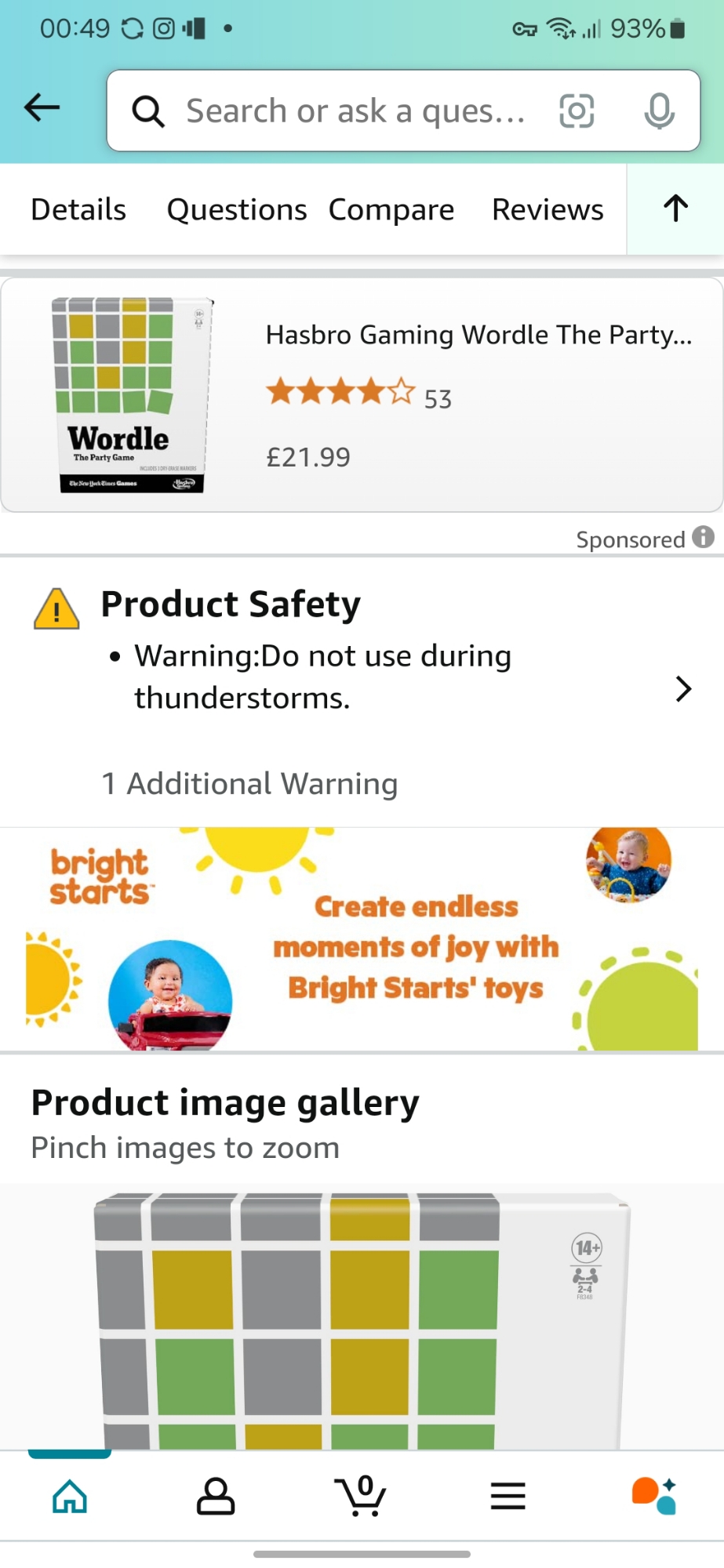The height and width of the screenshot is (1568, 724).
Task: Open the Home icon in bottom bar
Action: tap(70, 1496)
